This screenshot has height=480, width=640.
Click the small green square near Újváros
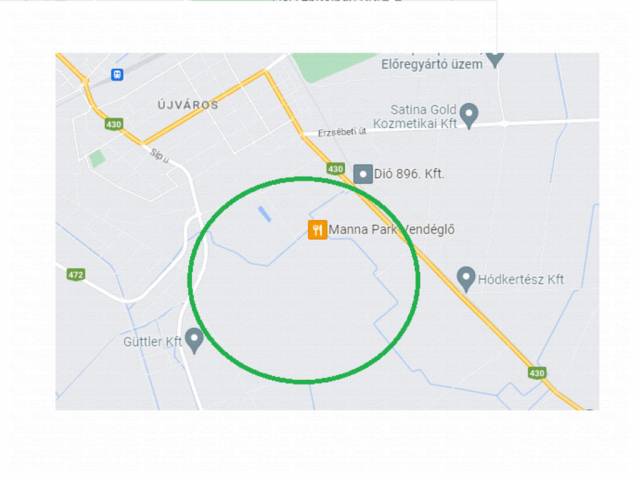[97, 159]
